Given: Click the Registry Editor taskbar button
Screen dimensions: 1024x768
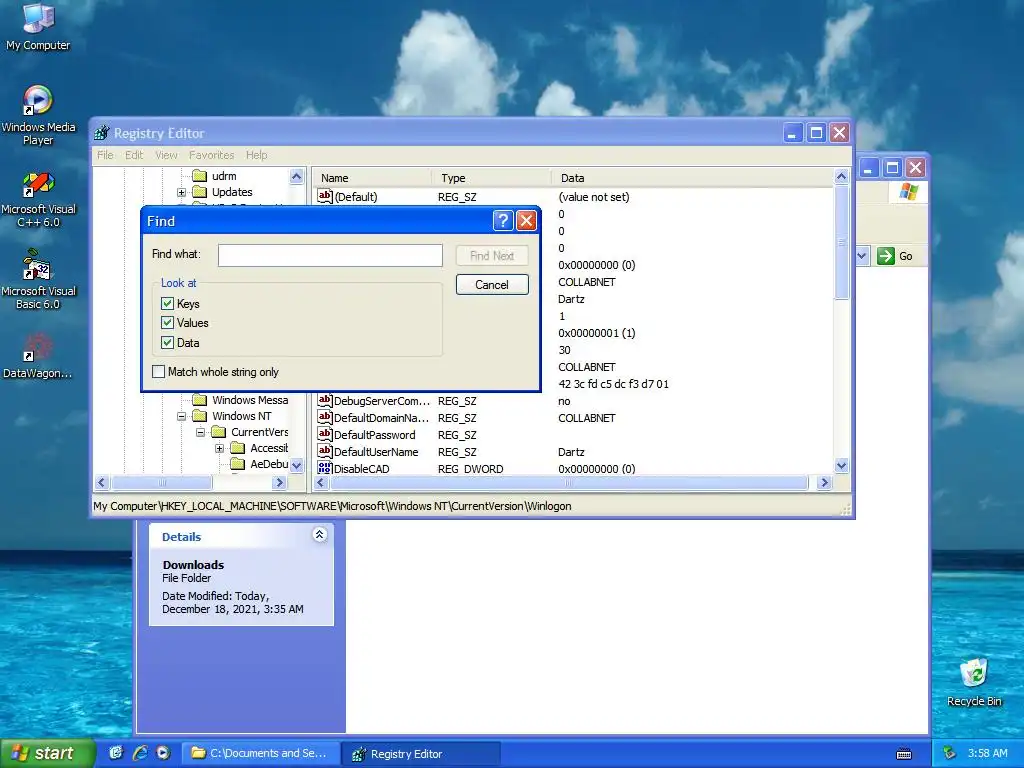Looking at the screenshot, I should pos(421,754).
